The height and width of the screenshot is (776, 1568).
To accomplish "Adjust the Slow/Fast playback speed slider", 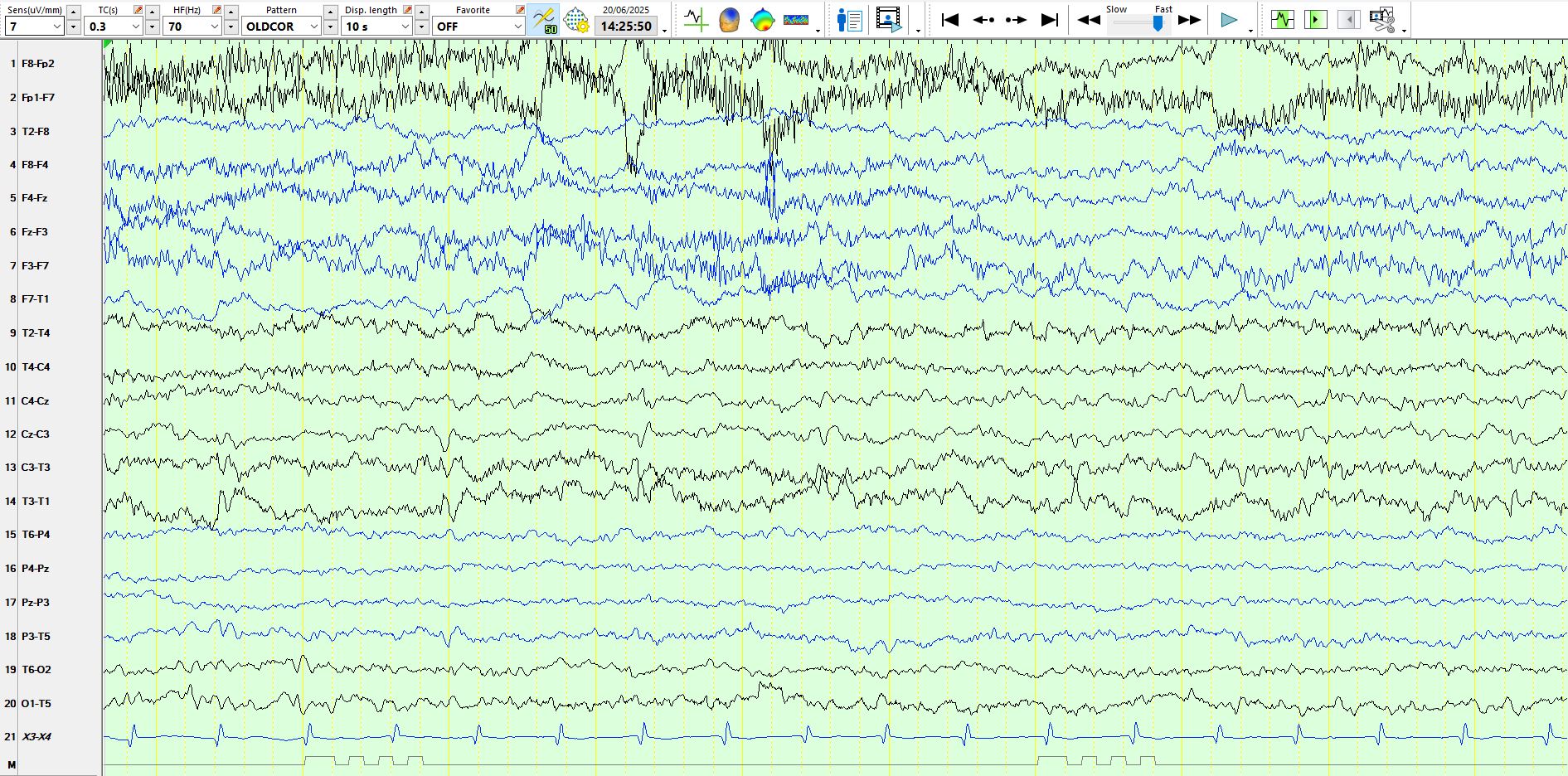I will tap(1158, 23).
